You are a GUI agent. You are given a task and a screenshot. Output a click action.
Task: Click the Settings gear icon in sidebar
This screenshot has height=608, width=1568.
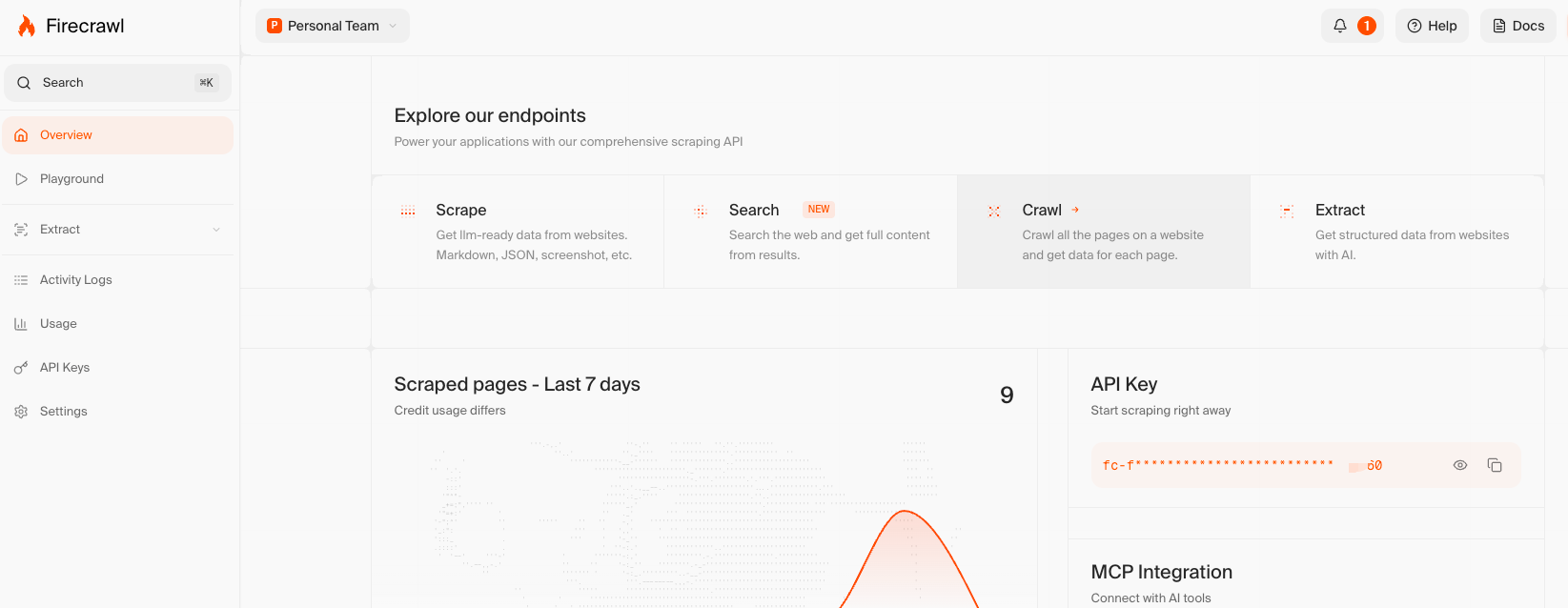pyautogui.click(x=21, y=412)
